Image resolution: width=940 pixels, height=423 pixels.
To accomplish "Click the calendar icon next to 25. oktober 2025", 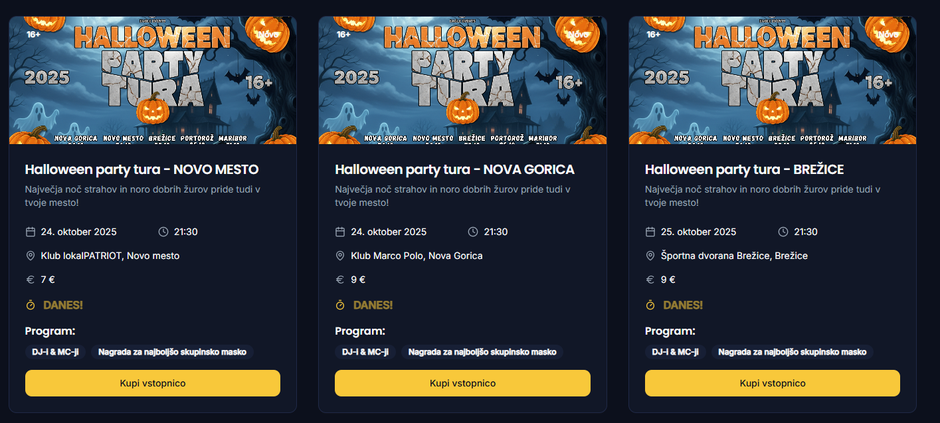I will coord(650,232).
